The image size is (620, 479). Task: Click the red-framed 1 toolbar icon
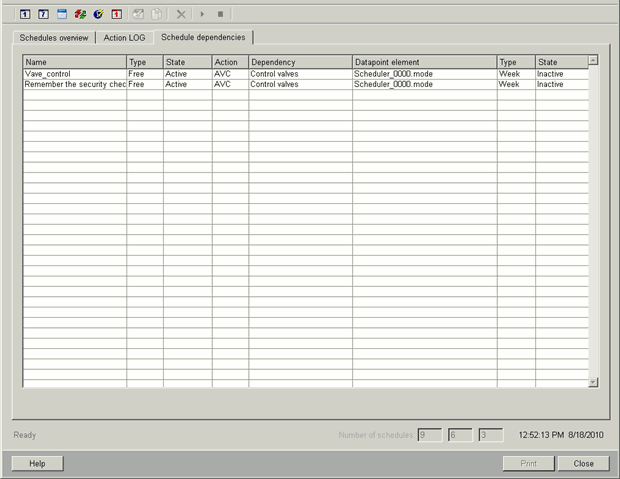(x=116, y=14)
